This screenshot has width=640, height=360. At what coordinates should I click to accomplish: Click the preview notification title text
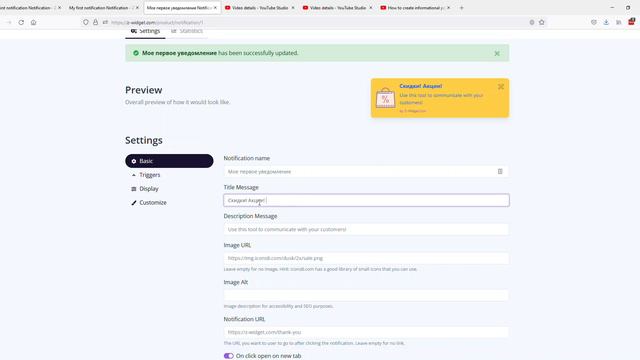420,86
